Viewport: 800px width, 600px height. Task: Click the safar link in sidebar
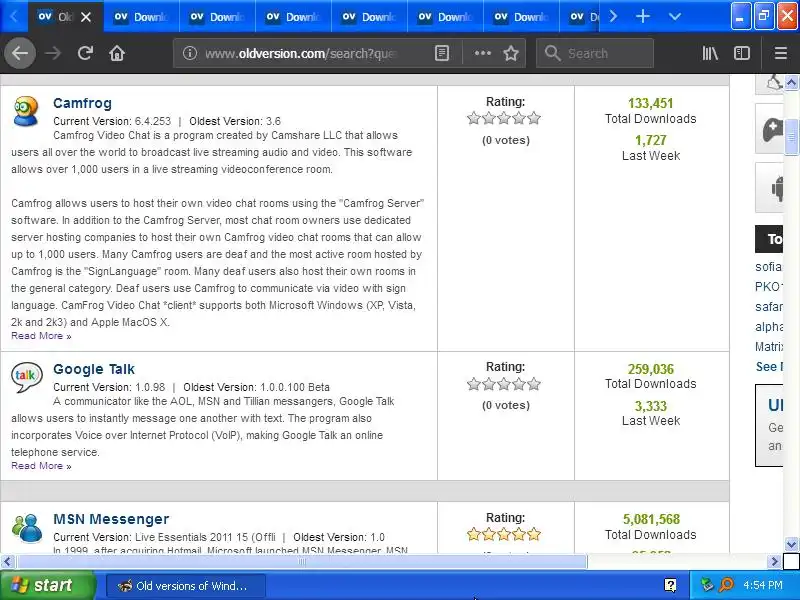768,307
